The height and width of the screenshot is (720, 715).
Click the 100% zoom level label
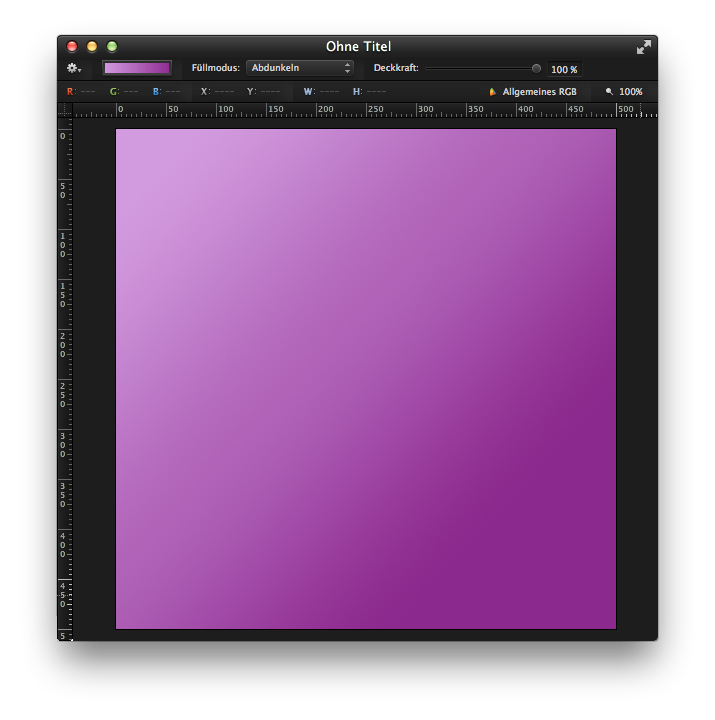point(631,92)
